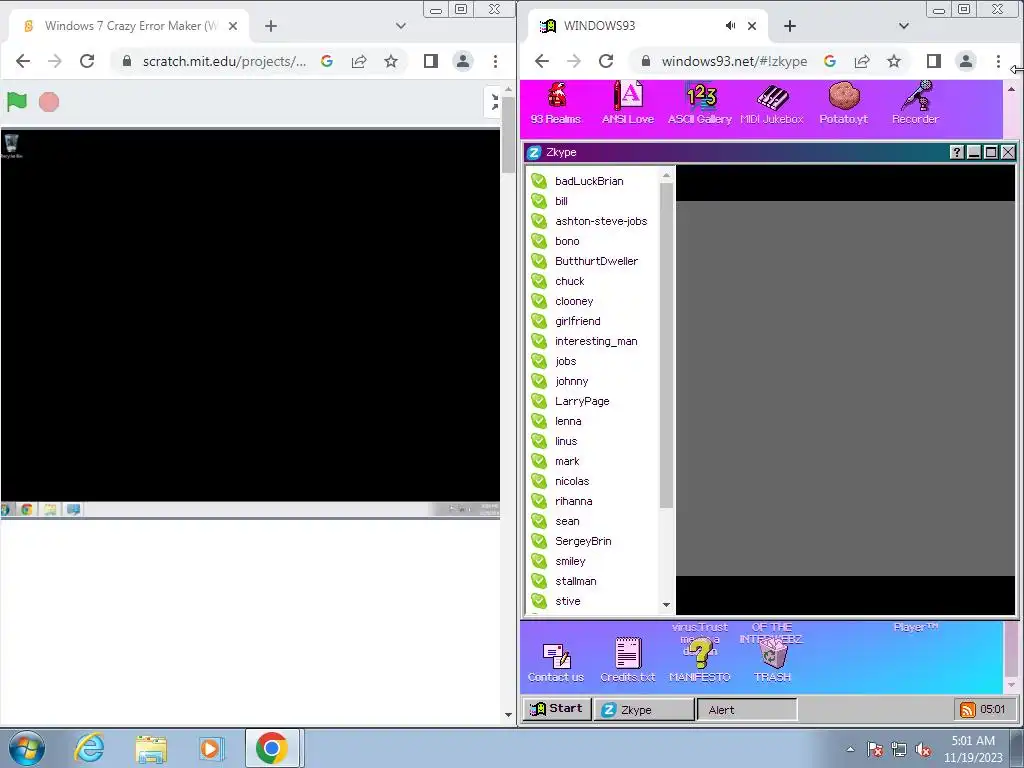Screen dimensions: 1024x768
Task: Reload the windows93.net page
Action: tap(606, 61)
